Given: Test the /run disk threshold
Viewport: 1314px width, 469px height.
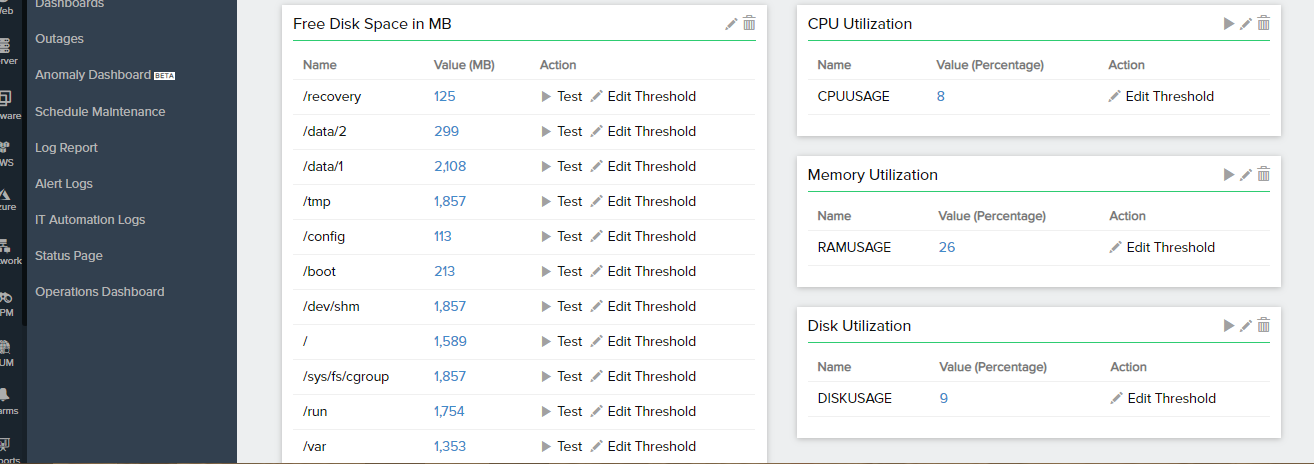Looking at the screenshot, I should tap(562, 412).
